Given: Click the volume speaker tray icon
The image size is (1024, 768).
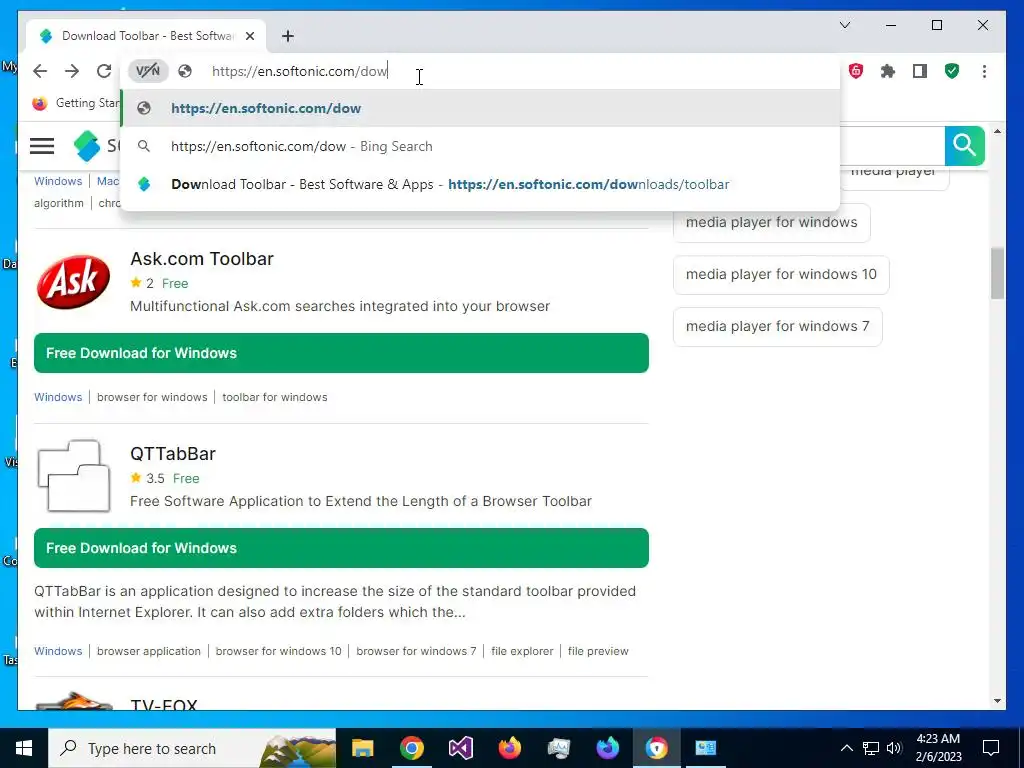Looking at the screenshot, I should click(x=894, y=748).
